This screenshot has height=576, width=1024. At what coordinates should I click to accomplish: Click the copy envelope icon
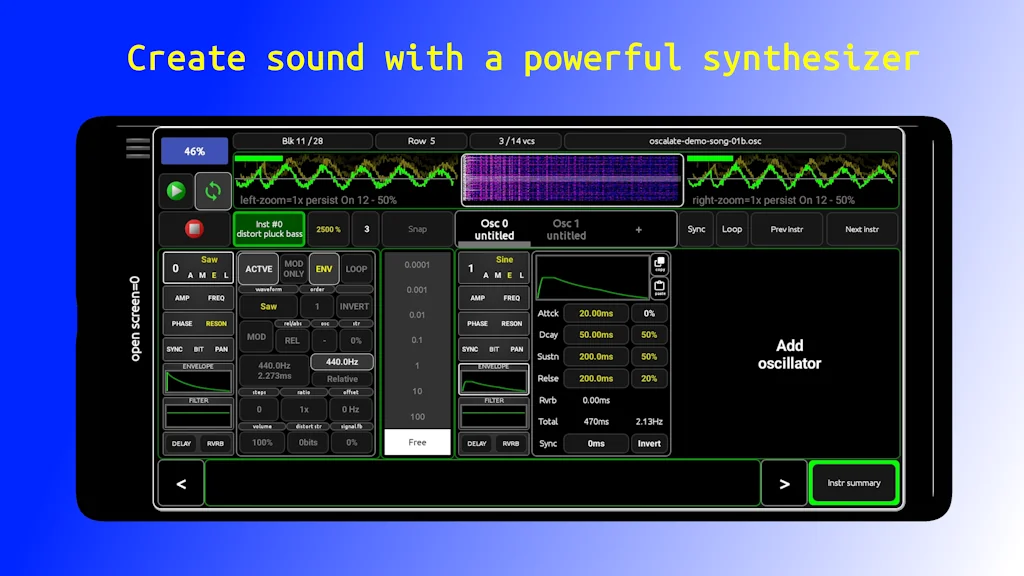click(x=660, y=262)
